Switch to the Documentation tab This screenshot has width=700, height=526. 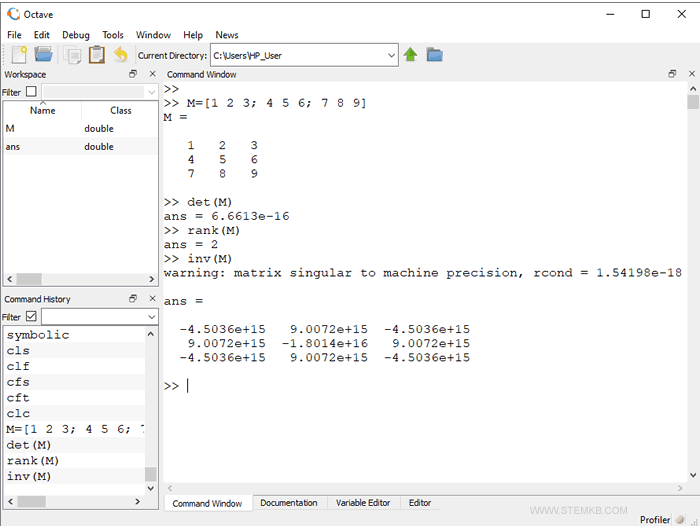[x=288, y=503]
